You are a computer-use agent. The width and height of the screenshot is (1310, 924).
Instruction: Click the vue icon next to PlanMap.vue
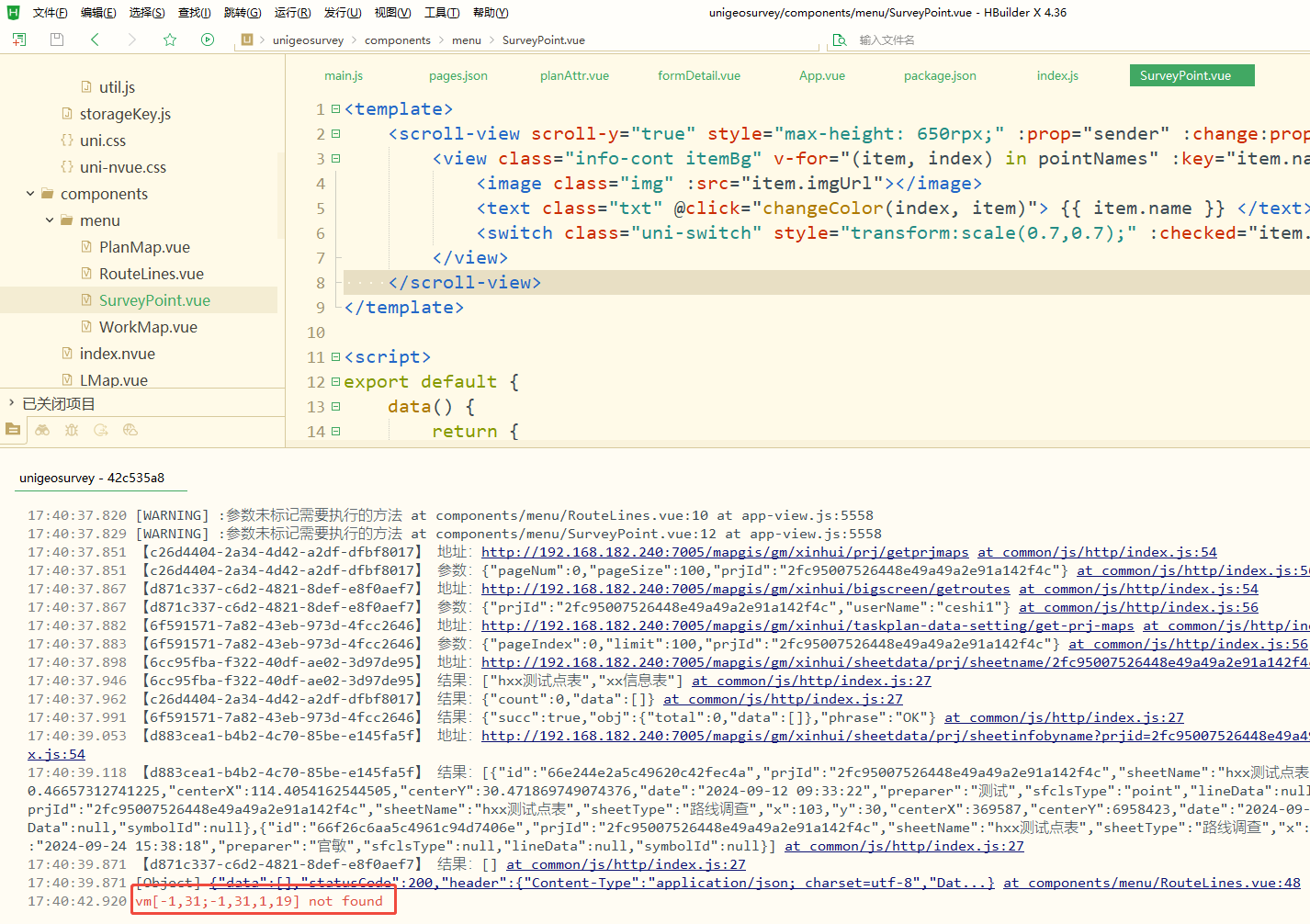tap(86, 246)
